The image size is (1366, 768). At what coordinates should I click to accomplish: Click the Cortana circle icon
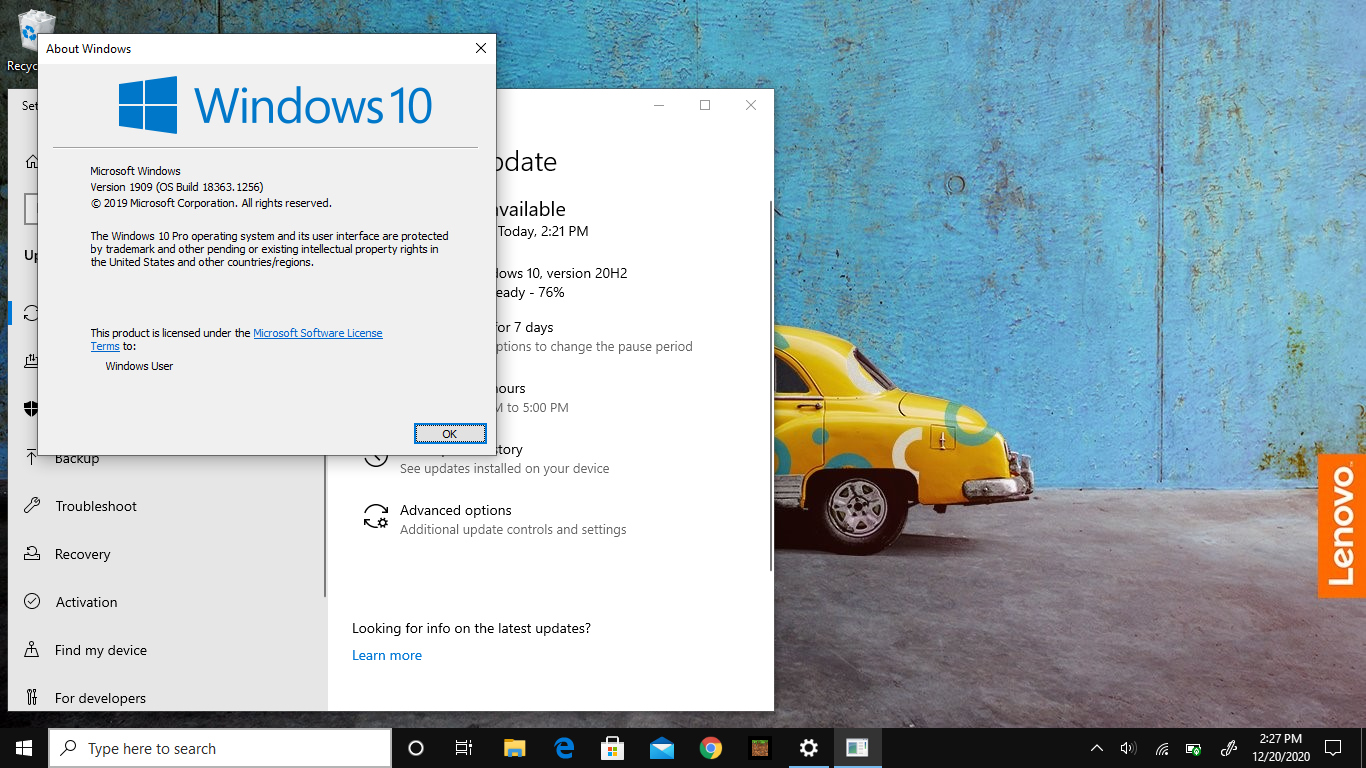coord(416,748)
